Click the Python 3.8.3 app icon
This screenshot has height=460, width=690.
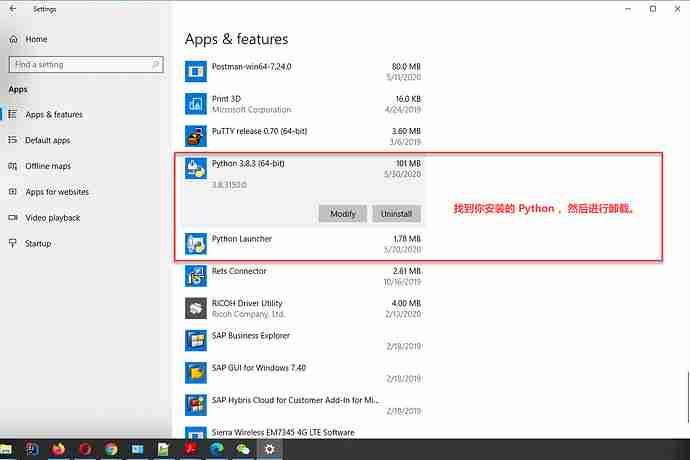coord(196,168)
